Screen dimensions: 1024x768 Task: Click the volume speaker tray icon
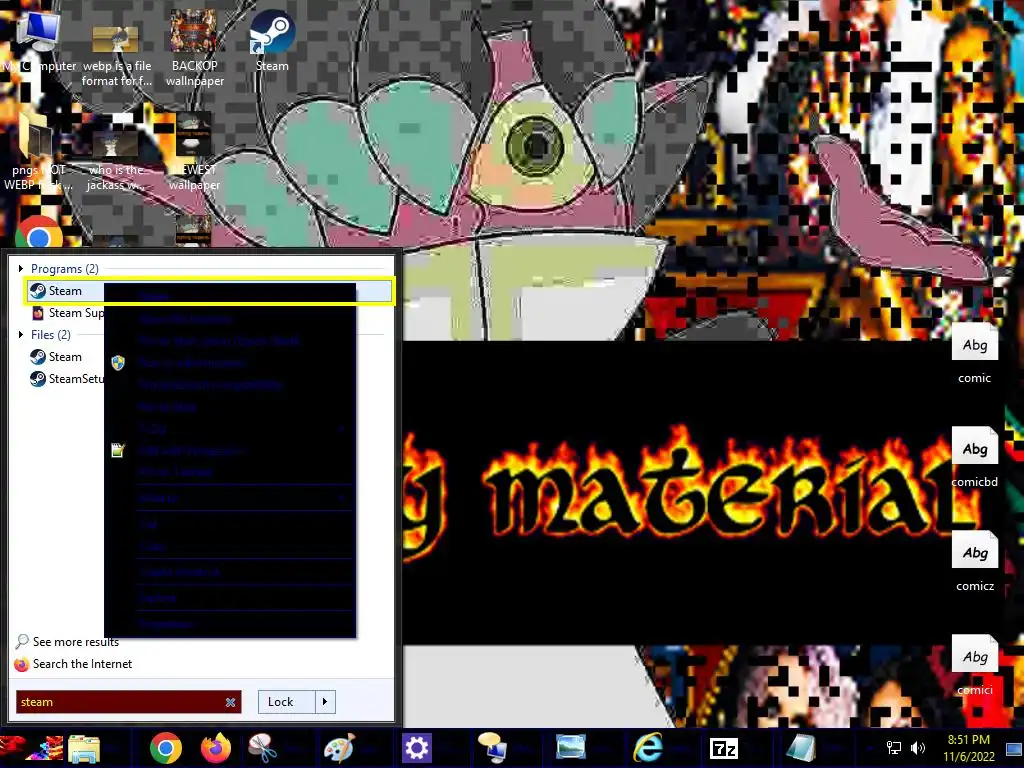click(x=918, y=748)
